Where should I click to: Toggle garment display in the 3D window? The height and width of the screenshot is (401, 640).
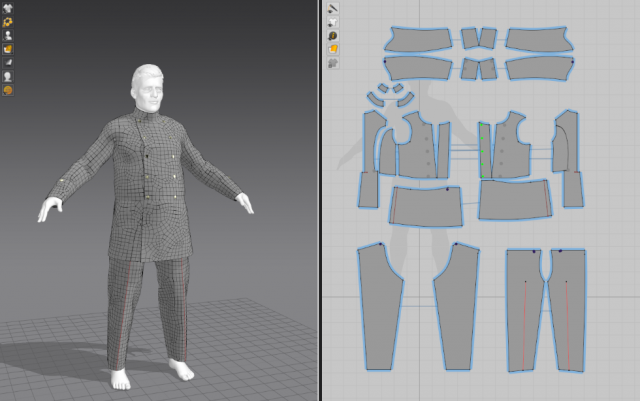8,7
